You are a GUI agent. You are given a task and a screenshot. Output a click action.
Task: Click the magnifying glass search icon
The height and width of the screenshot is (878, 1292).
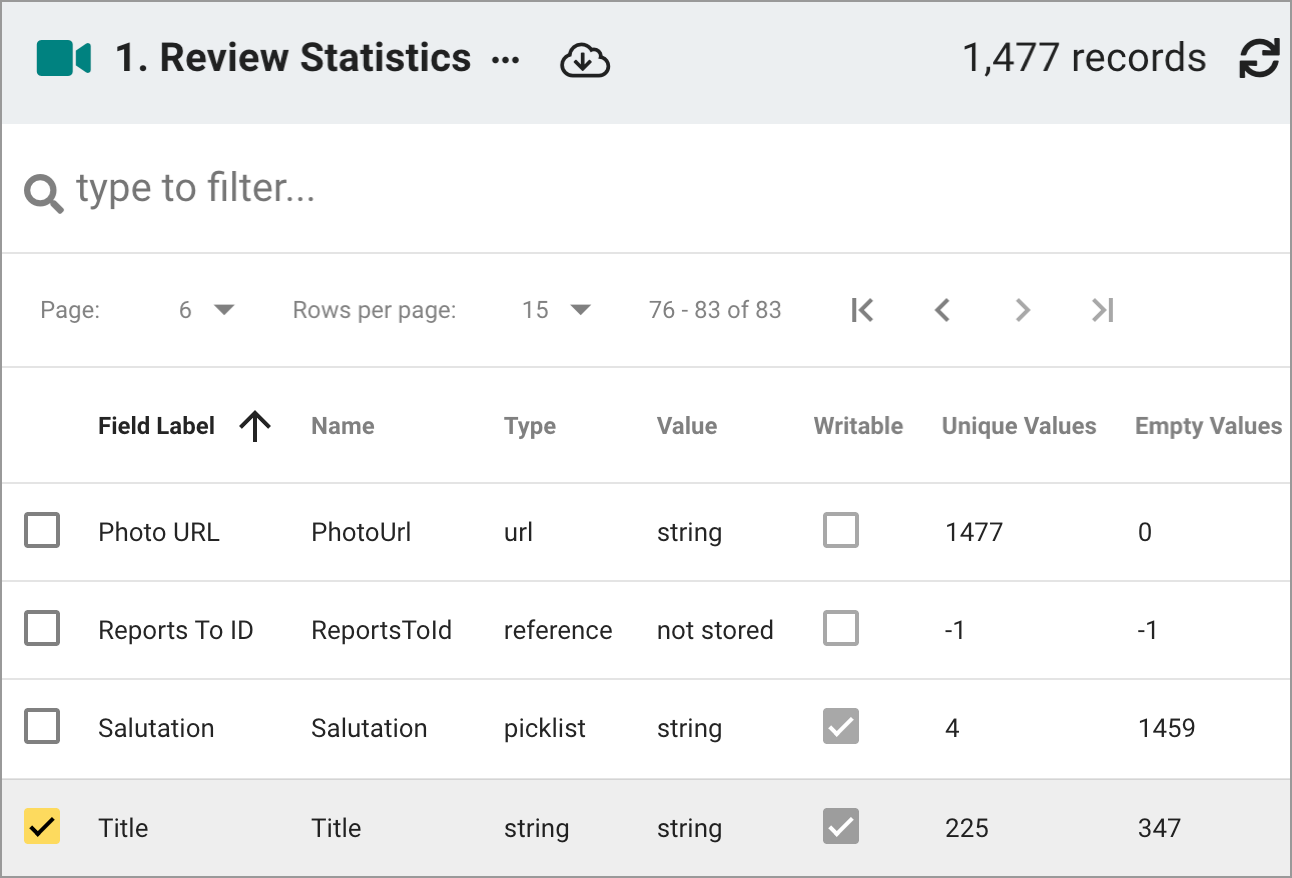click(44, 192)
